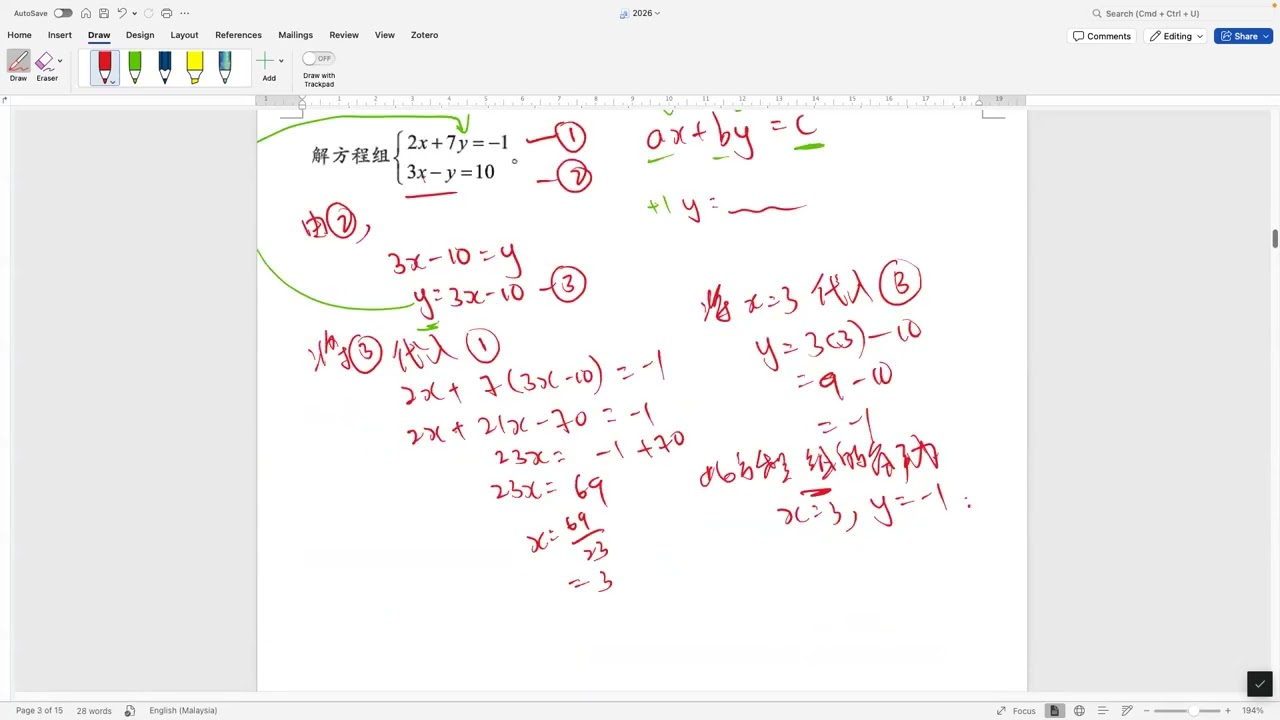Viewport: 1280px width, 720px height.
Task: Select the Eraser tool
Action: [x=45, y=66]
